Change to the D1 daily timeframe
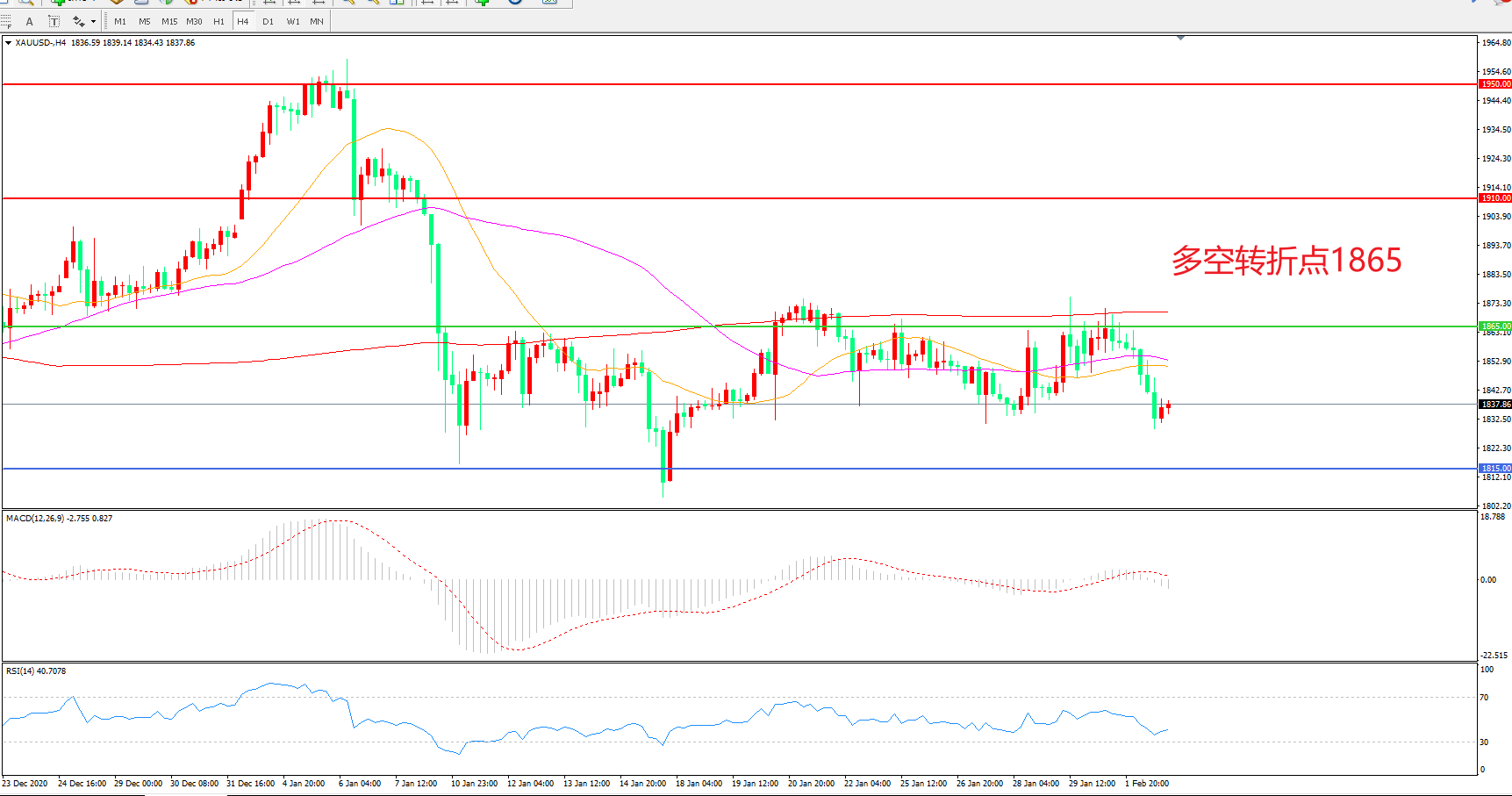This screenshot has height=796, width=1512. point(268,22)
